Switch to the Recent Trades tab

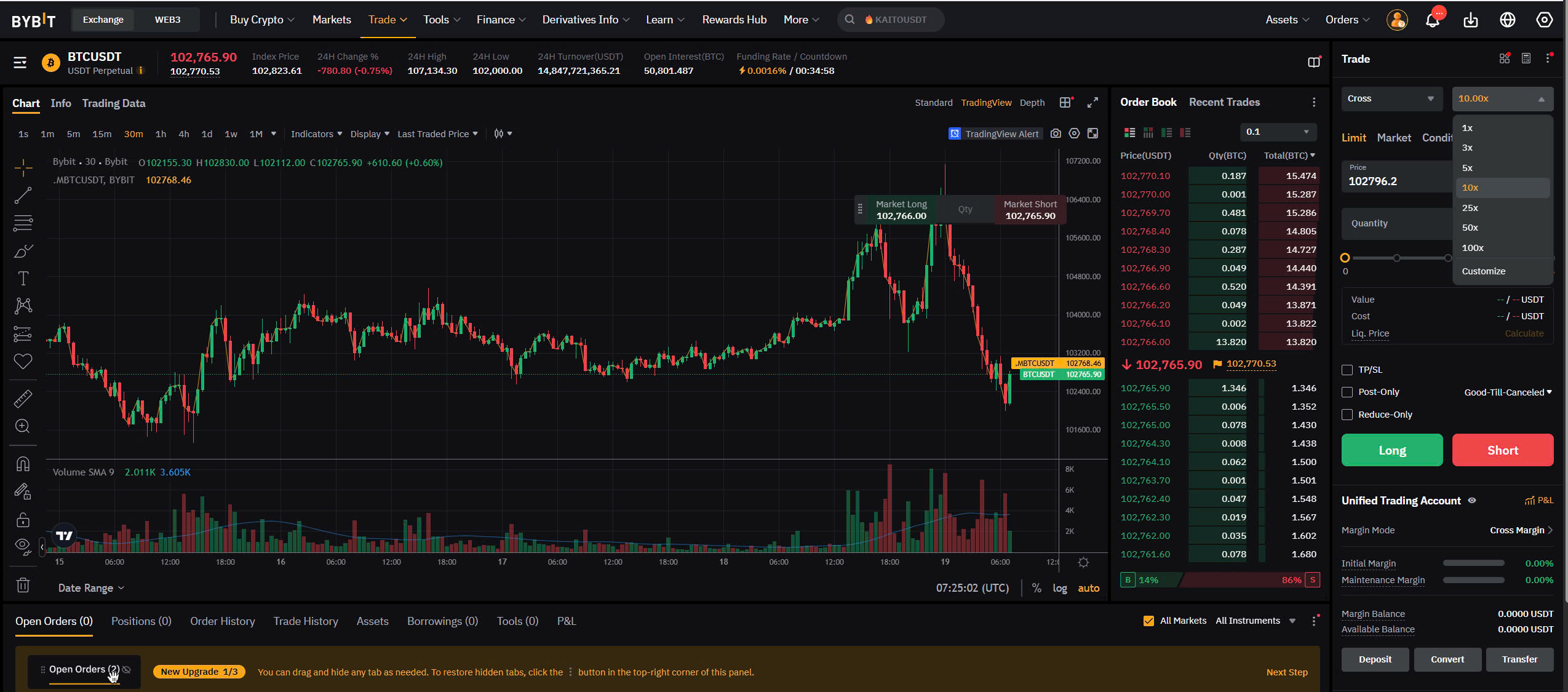click(x=1224, y=102)
